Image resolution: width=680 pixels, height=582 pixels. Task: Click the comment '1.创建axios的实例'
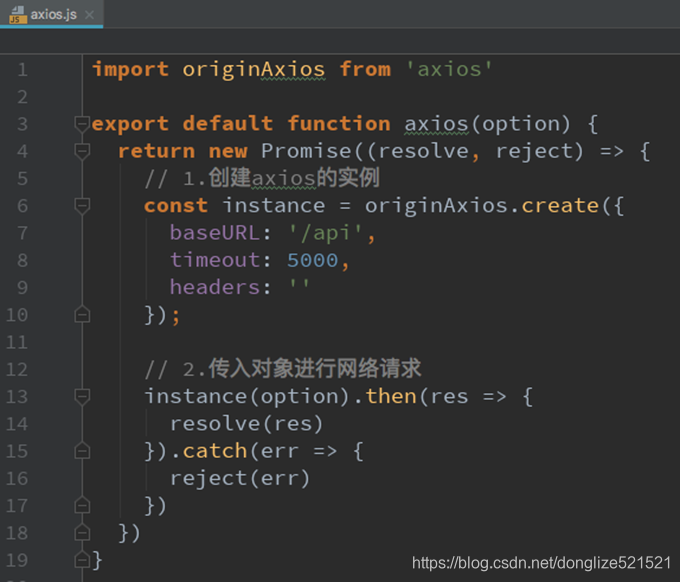coord(281,178)
